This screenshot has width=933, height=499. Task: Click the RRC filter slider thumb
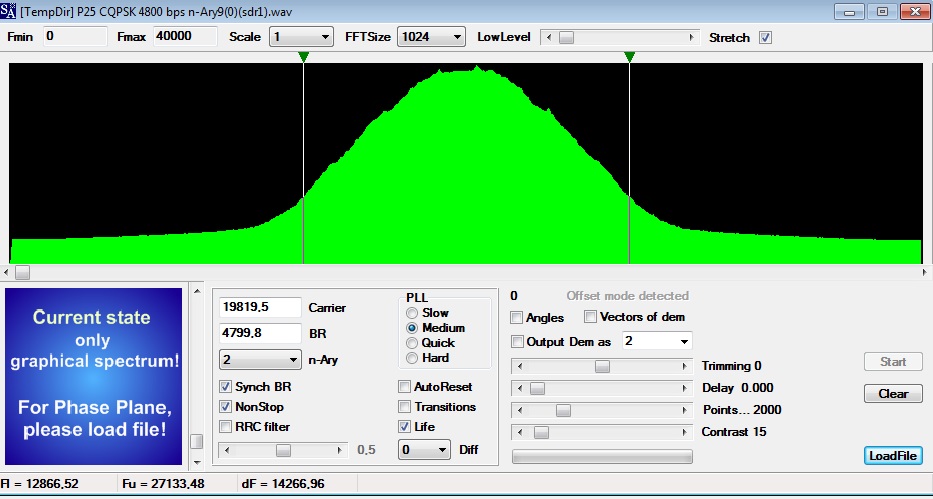point(283,450)
